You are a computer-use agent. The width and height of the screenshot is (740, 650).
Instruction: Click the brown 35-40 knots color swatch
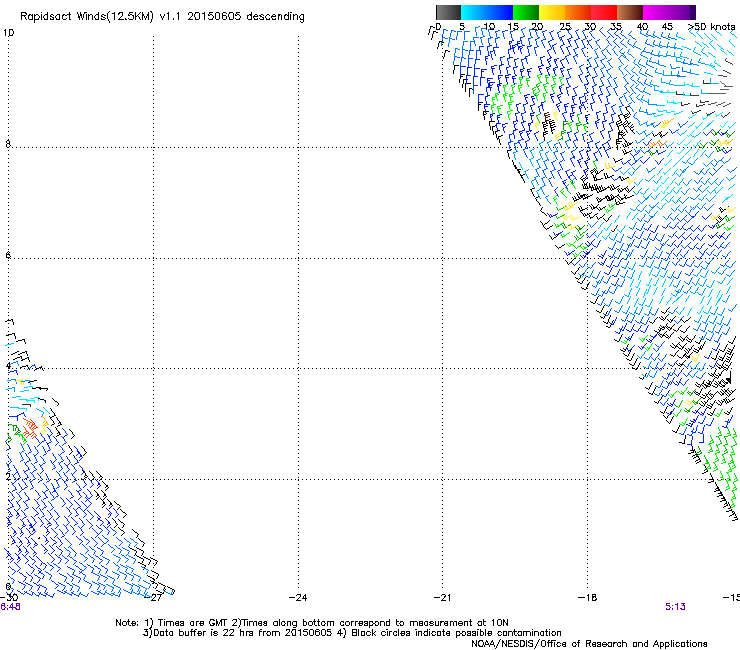pyautogui.click(x=630, y=12)
